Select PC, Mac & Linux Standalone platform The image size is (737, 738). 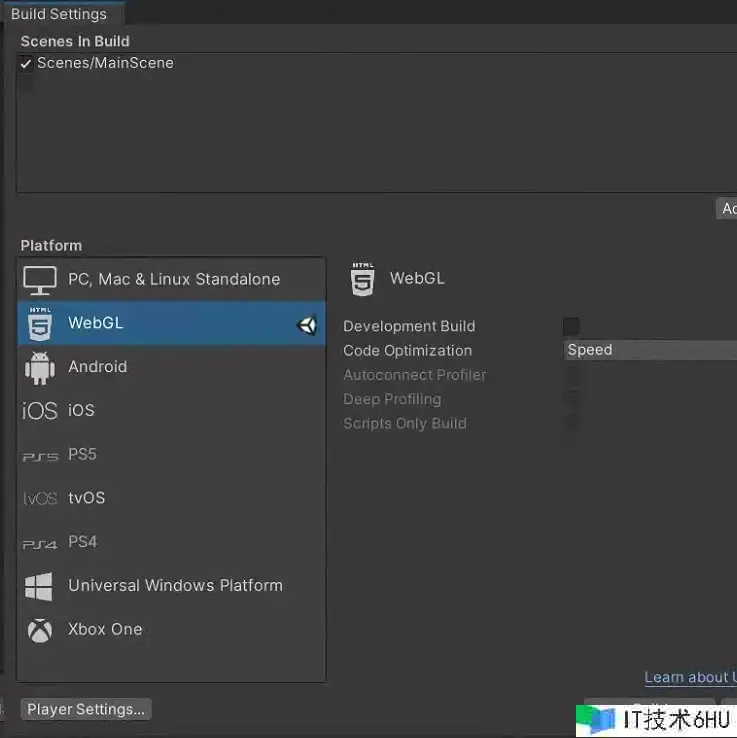click(x=171, y=280)
